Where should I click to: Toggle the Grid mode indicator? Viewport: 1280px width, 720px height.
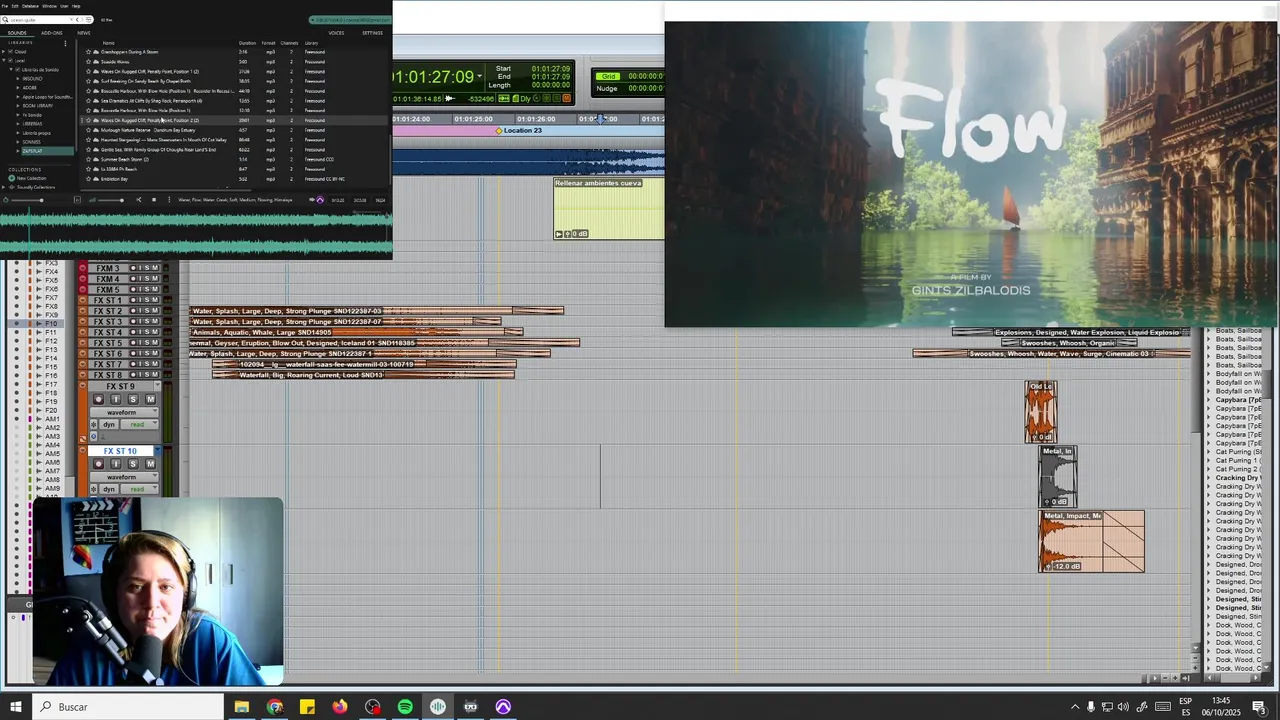click(608, 76)
